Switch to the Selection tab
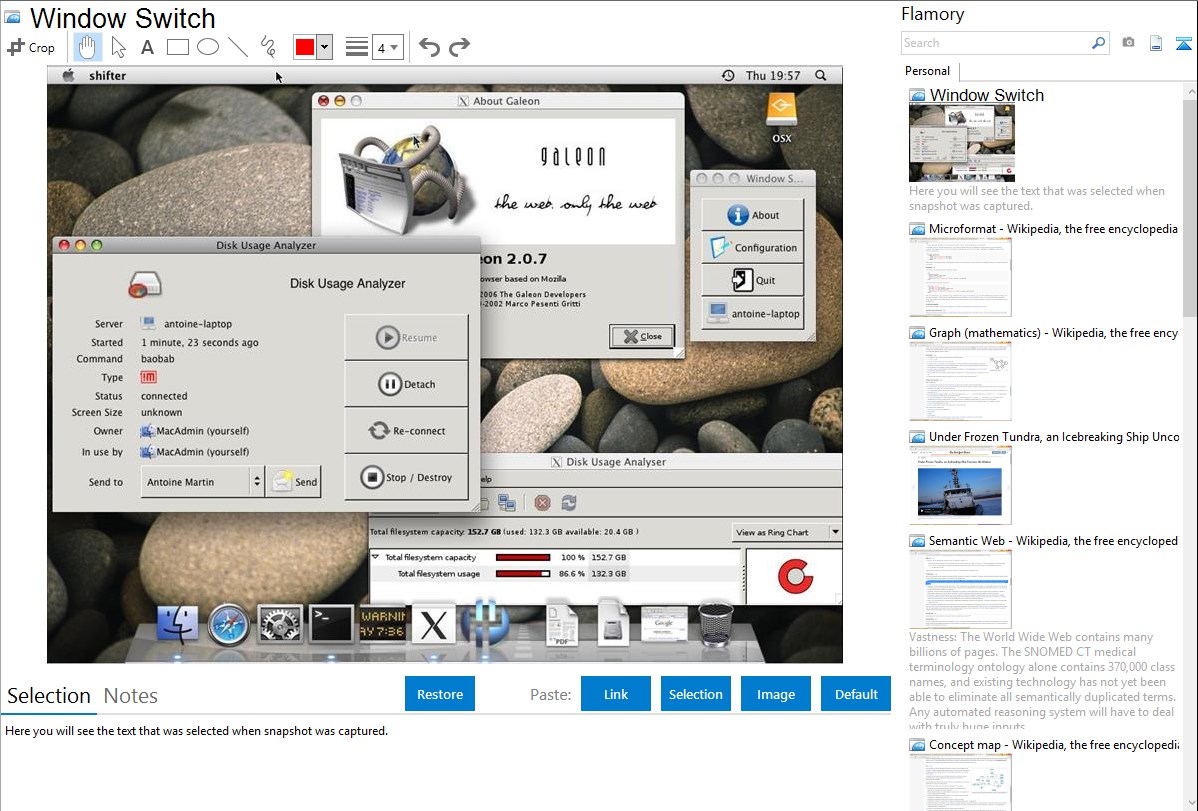This screenshot has height=811, width=1198. (x=49, y=696)
